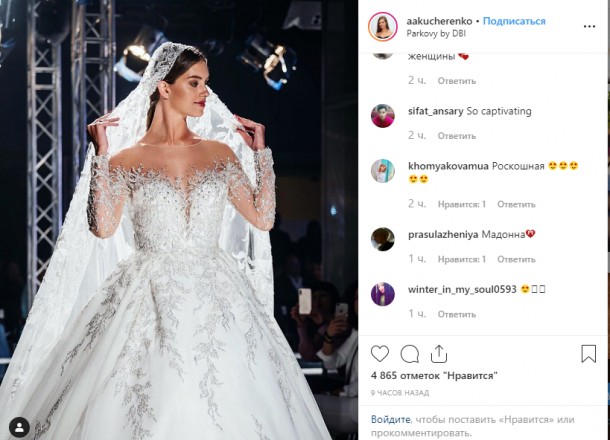Screen dimensions: 610x440
Task: Click winter_in_my_soul0593's purple avatar
Action: point(383,294)
